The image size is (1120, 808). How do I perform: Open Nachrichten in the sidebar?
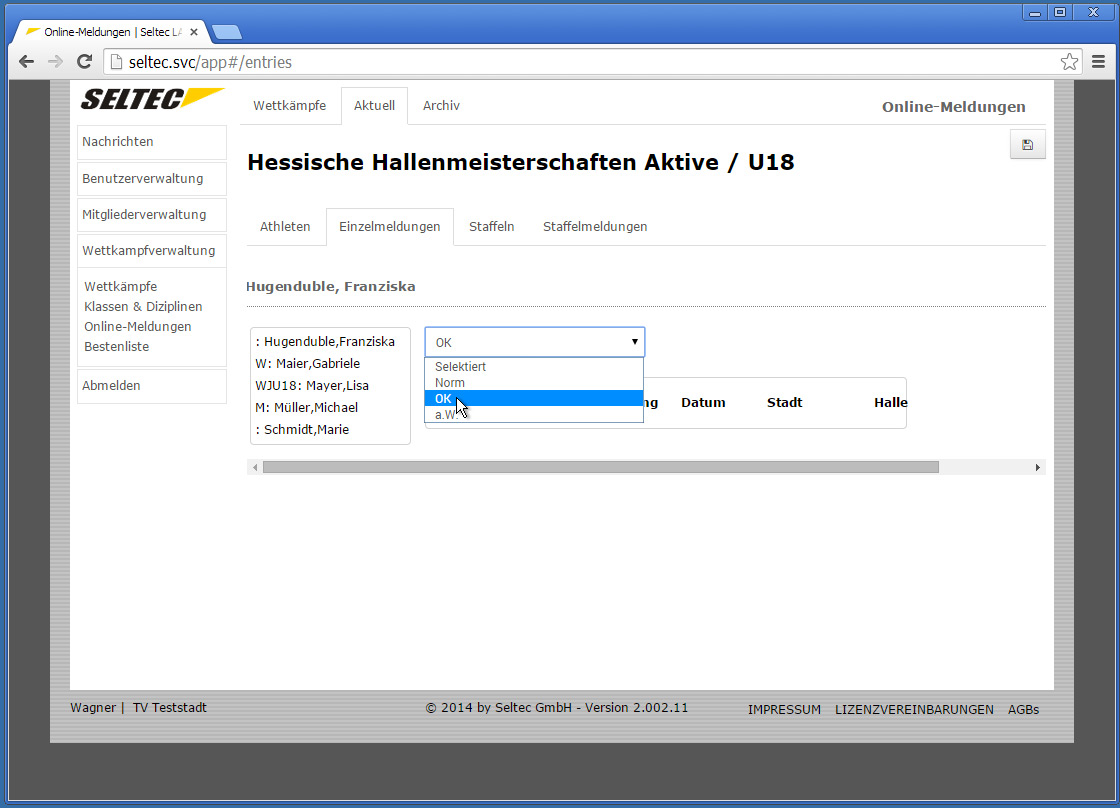click(x=151, y=142)
